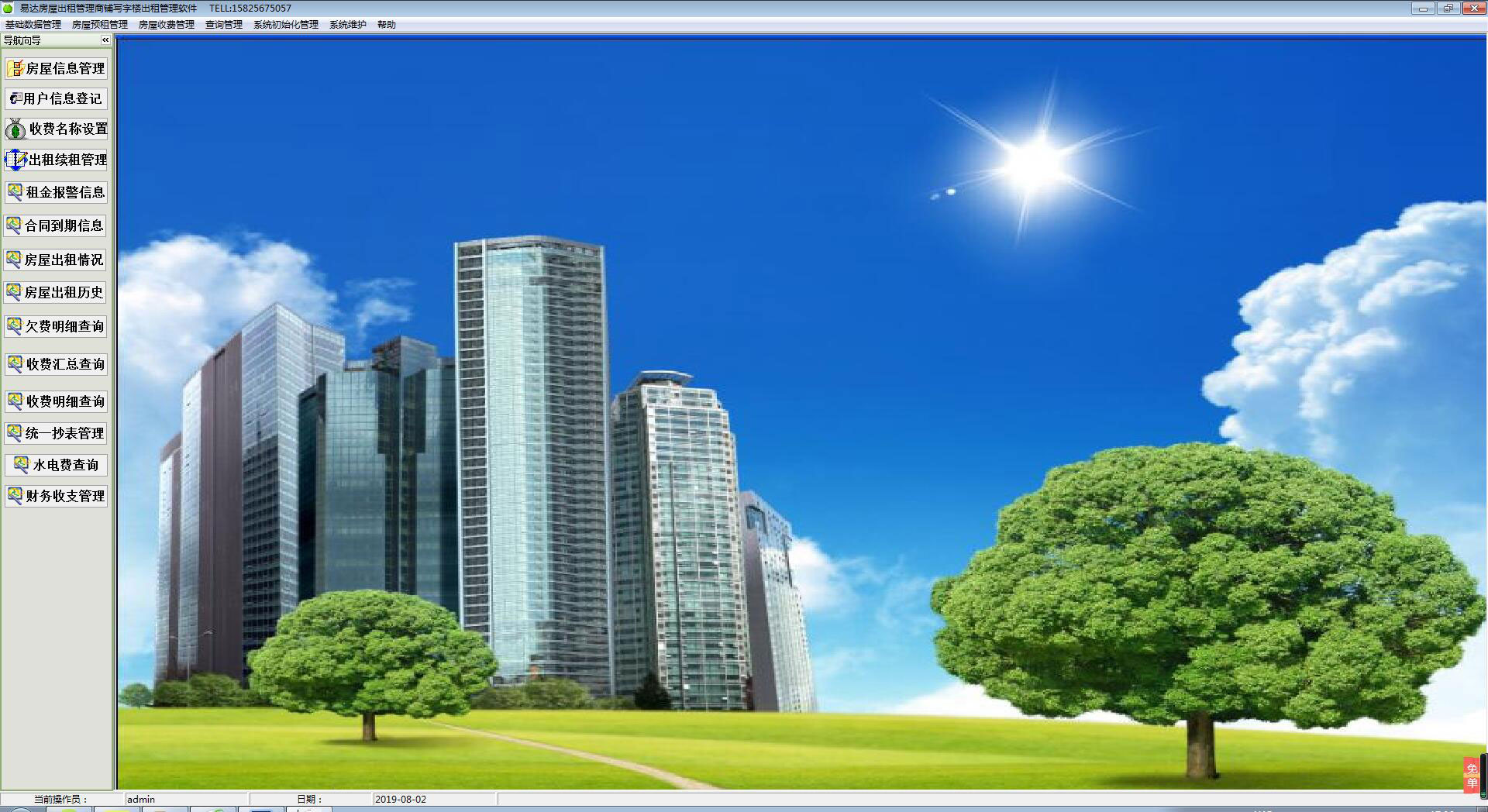The width and height of the screenshot is (1488, 812).
Task: Open 欠费明细查询 navigation button
Action: point(56,326)
